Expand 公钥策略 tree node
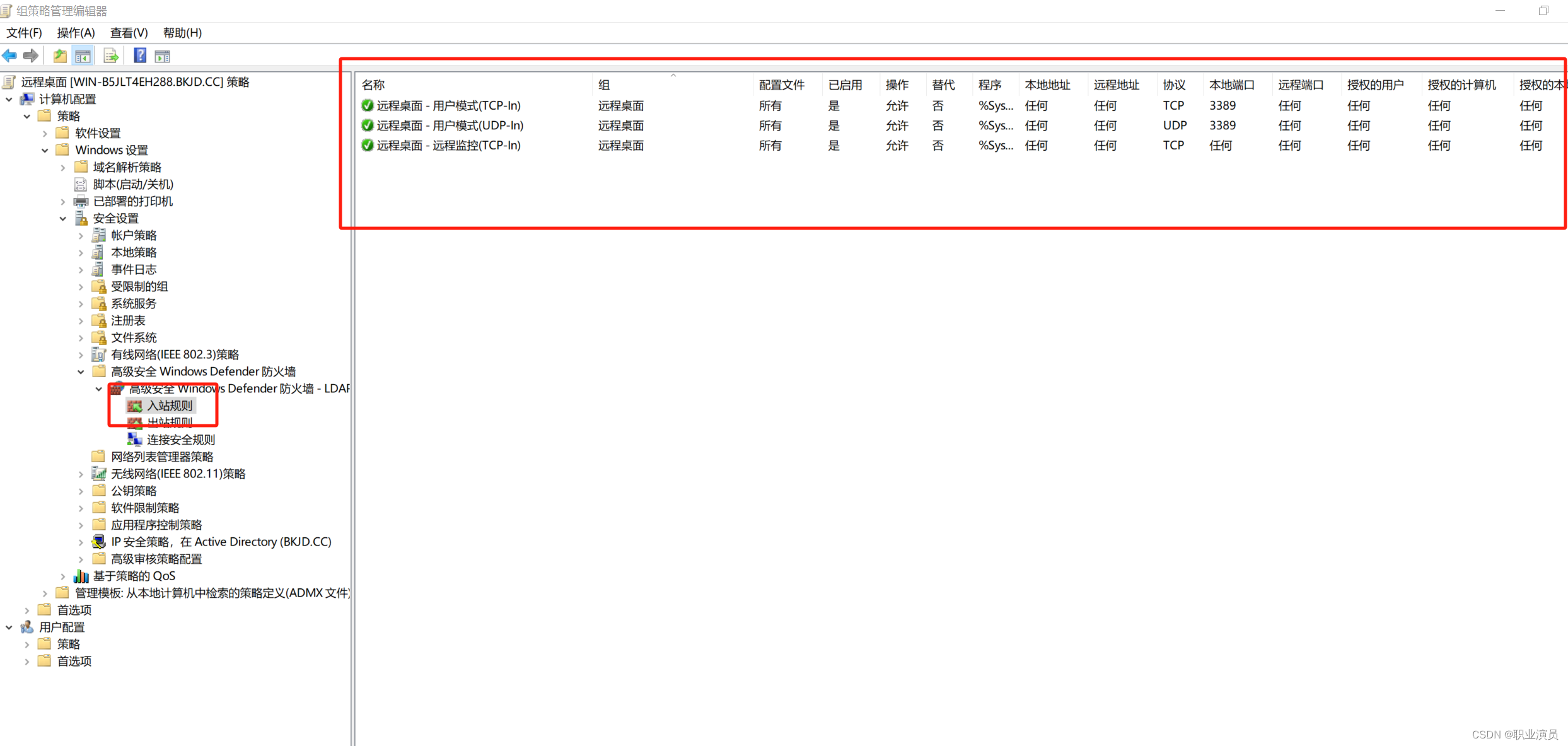Image resolution: width=1568 pixels, height=746 pixels. [x=81, y=491]
